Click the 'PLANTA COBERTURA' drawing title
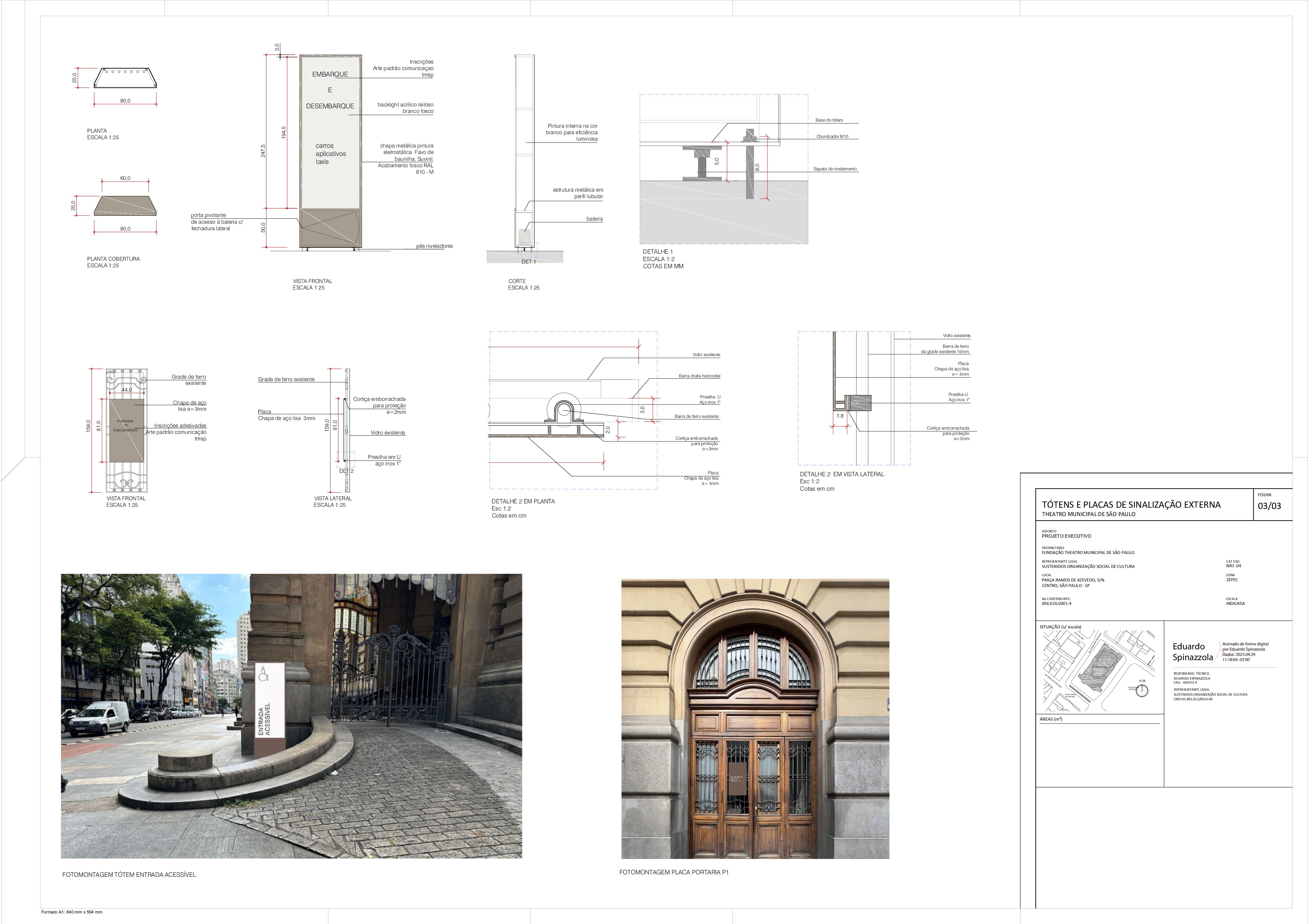 113,259
